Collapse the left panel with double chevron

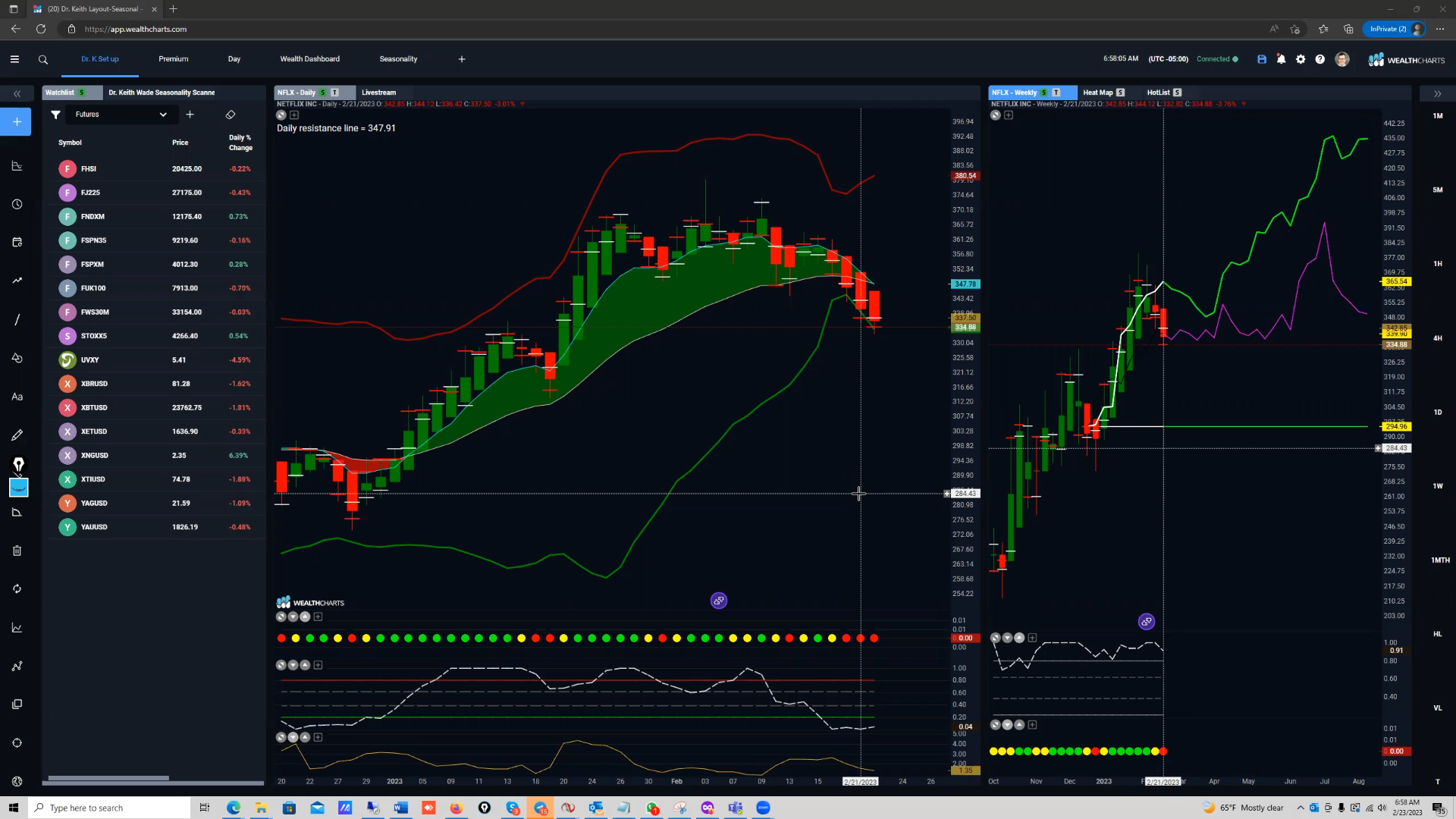[17, 94]
